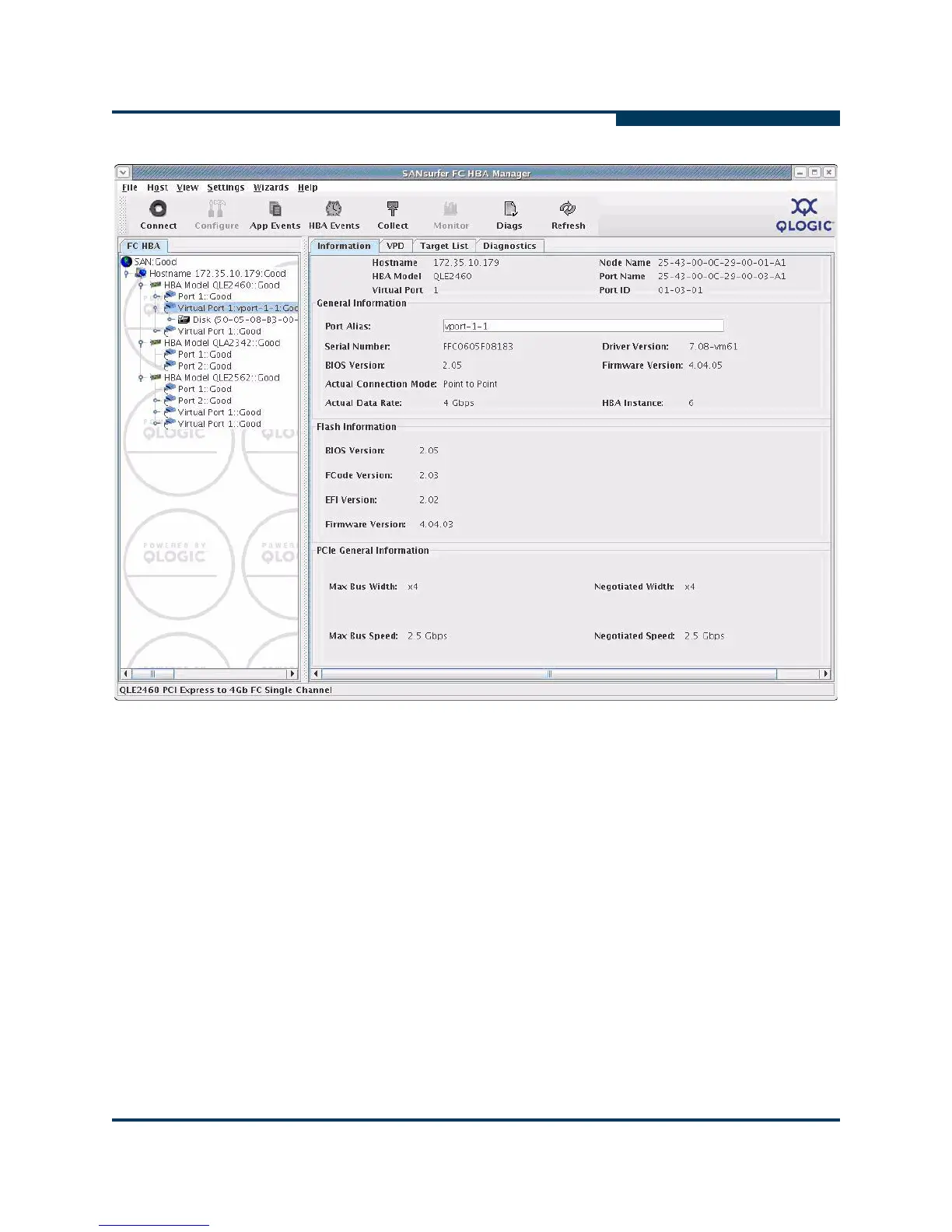
Task: Click the Collect toolbar icon
Action: pos(393,208)
